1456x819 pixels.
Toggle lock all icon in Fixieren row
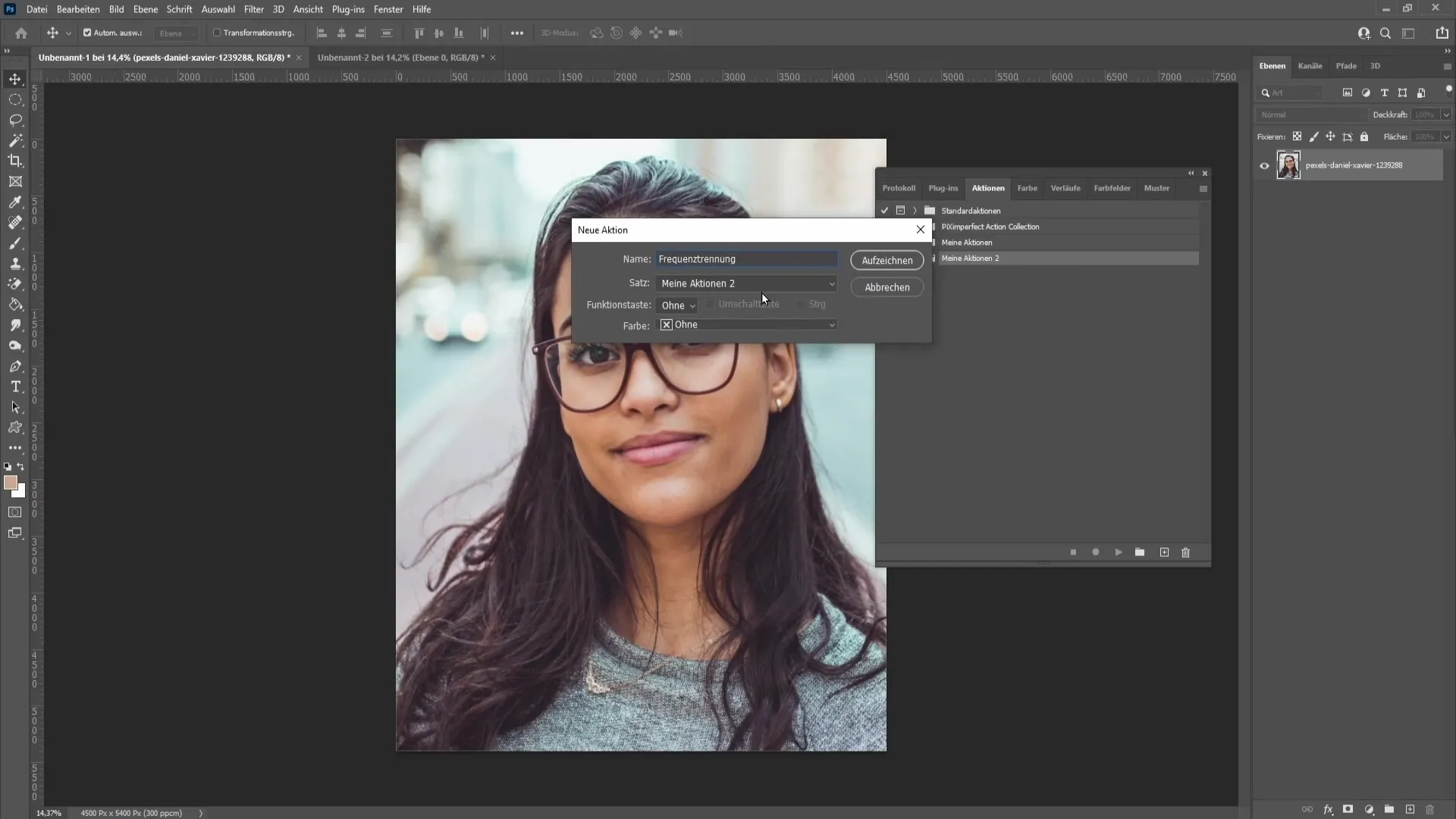click(1364, 136)
